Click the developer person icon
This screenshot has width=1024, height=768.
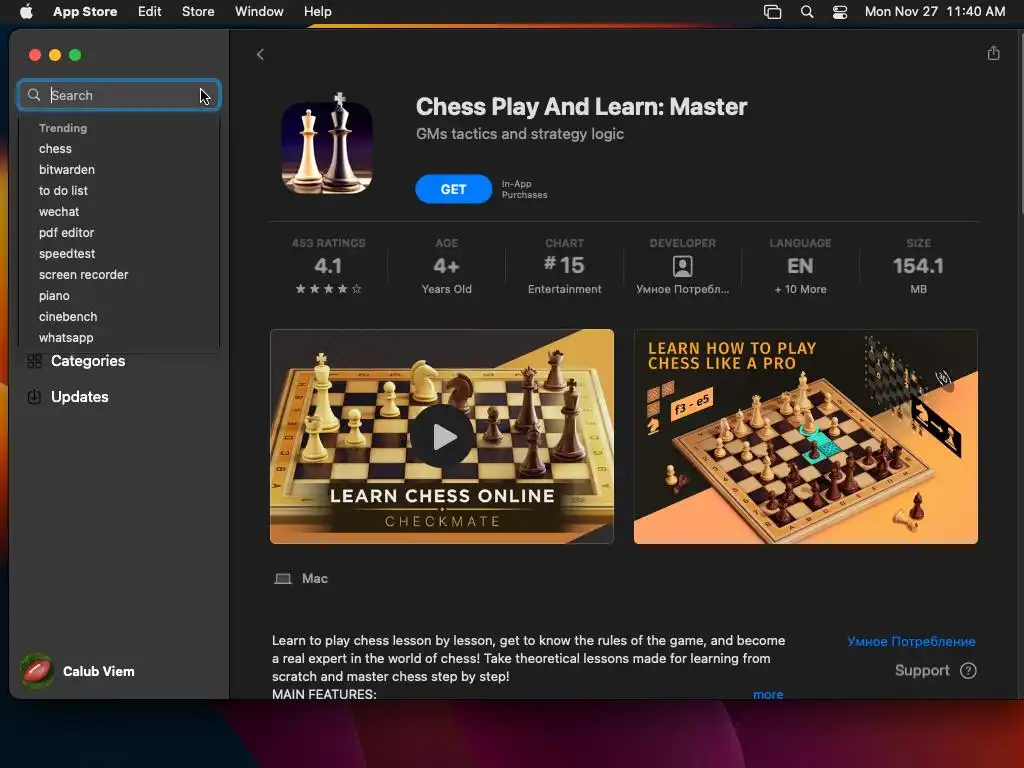tap(682, 266)
